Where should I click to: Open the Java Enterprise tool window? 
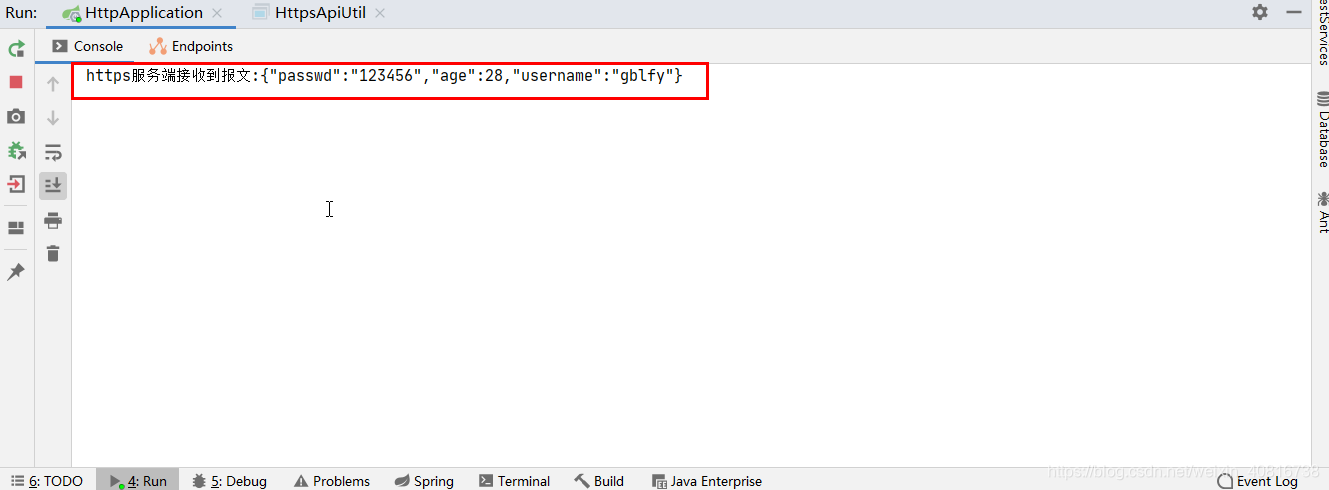tap(706, 481)
